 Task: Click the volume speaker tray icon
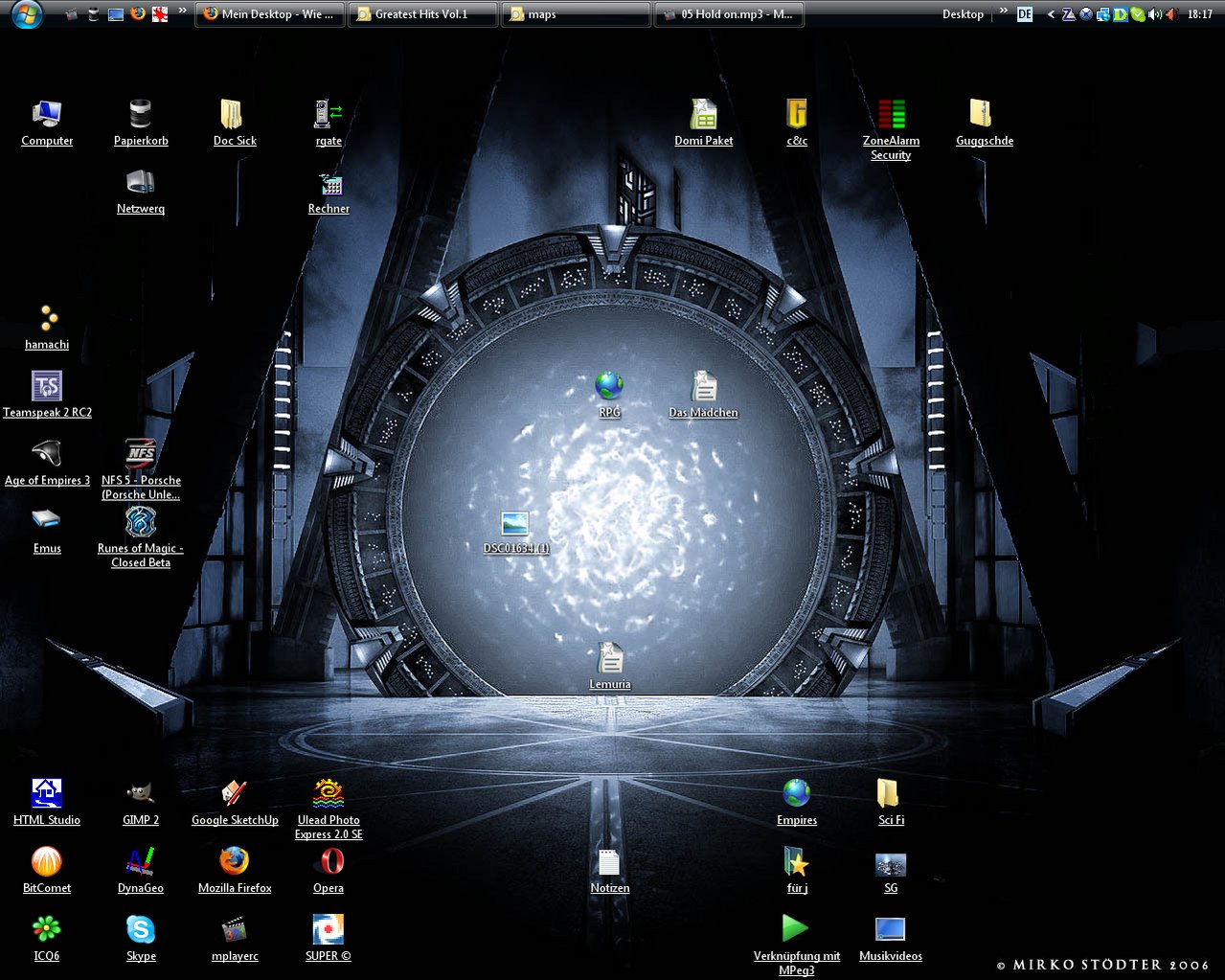click(x=1155, y=14)
